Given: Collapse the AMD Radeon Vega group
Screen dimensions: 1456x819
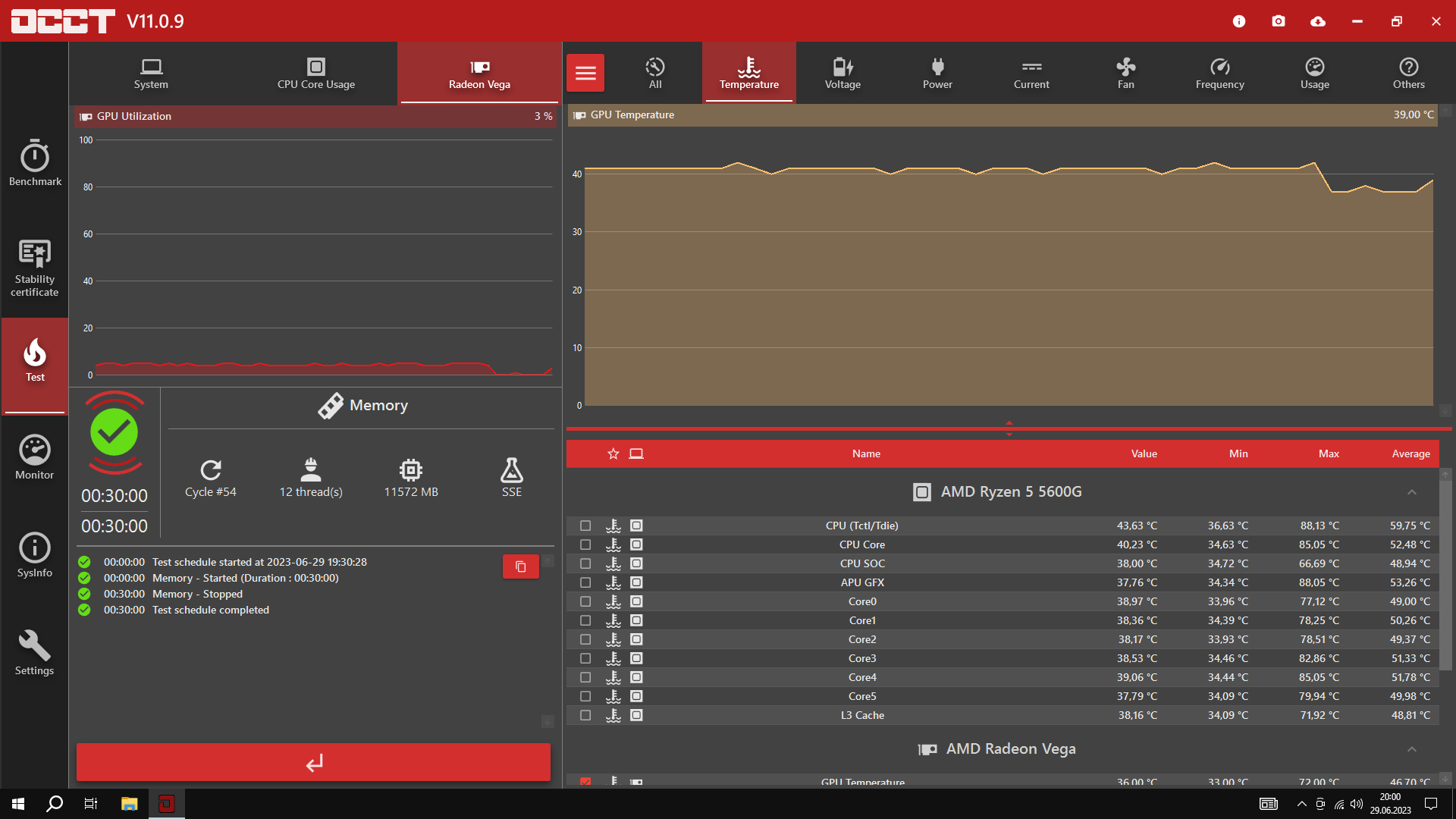Looking at the screenshot, I should point(1412,749).
